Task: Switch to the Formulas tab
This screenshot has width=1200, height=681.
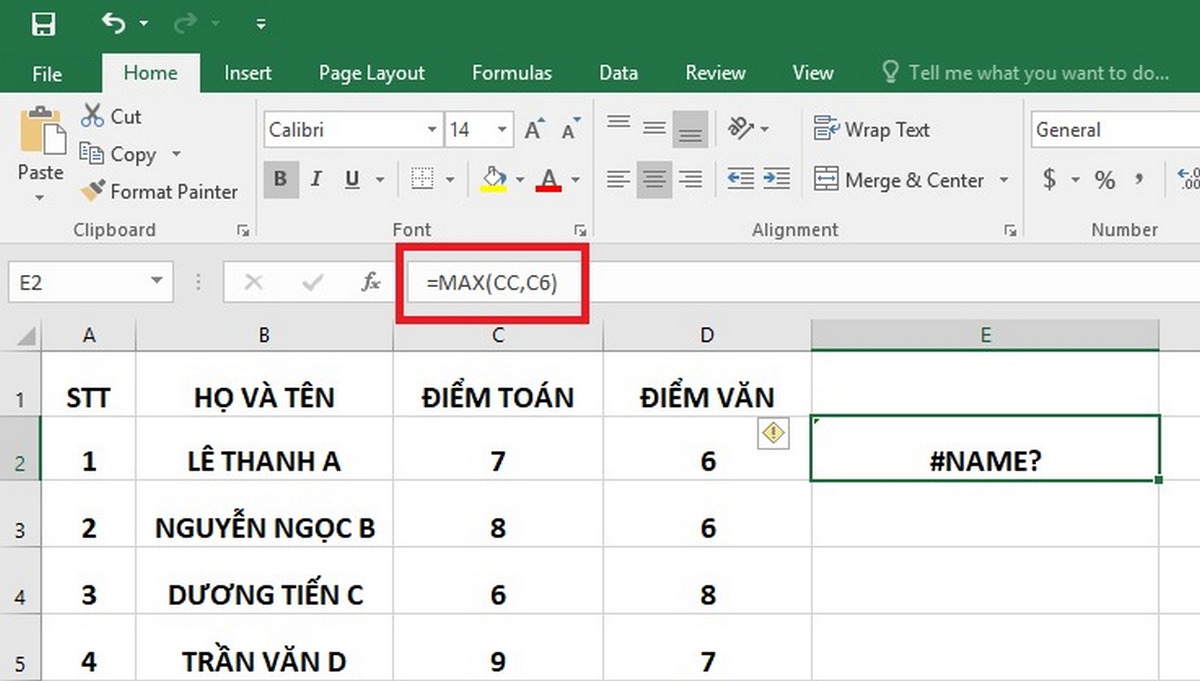Action: [512, 72]
